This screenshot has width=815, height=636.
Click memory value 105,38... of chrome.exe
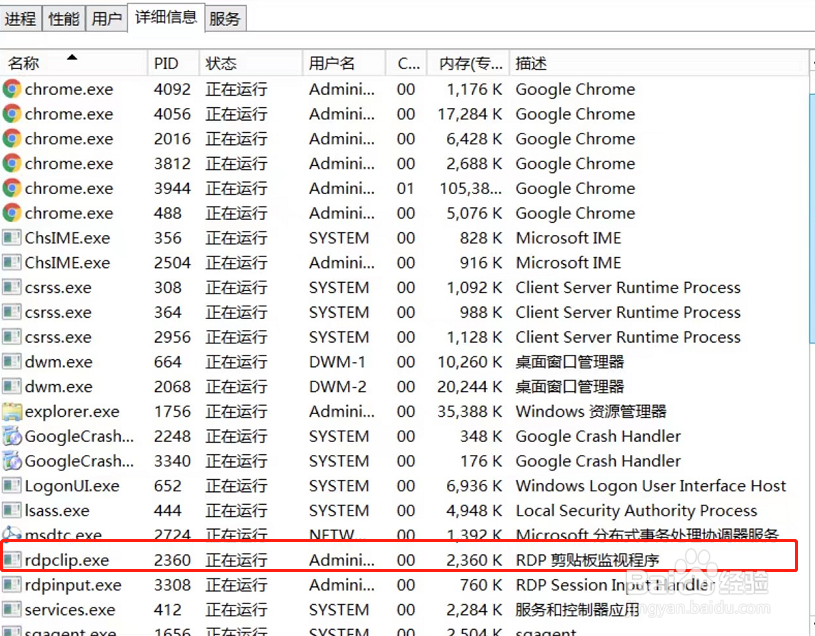(x=471, y=188)
